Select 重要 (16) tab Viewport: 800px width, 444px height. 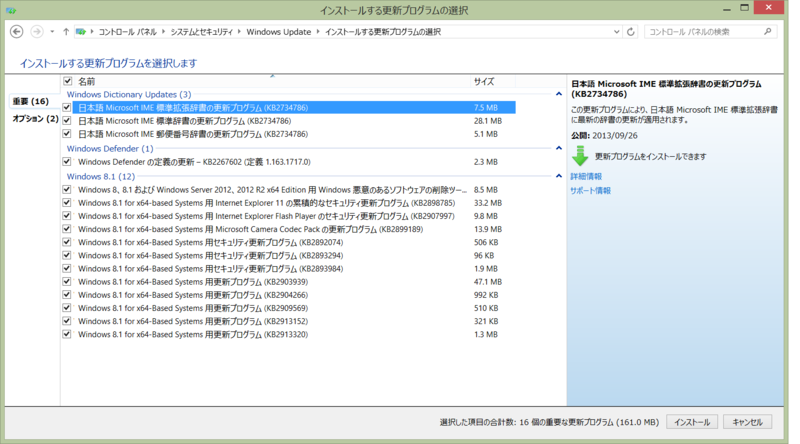point(31,101)
